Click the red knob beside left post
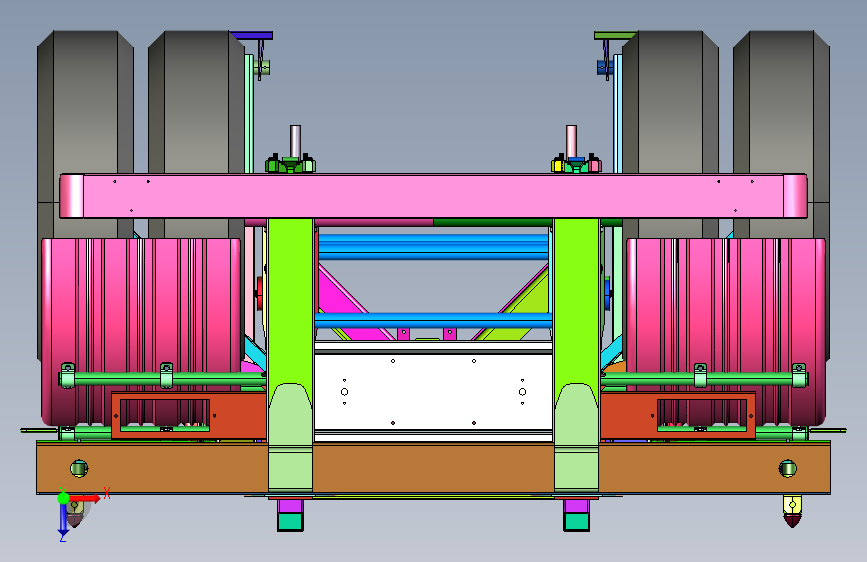Viewport: 867px width, 562px height. coord(259,292)
